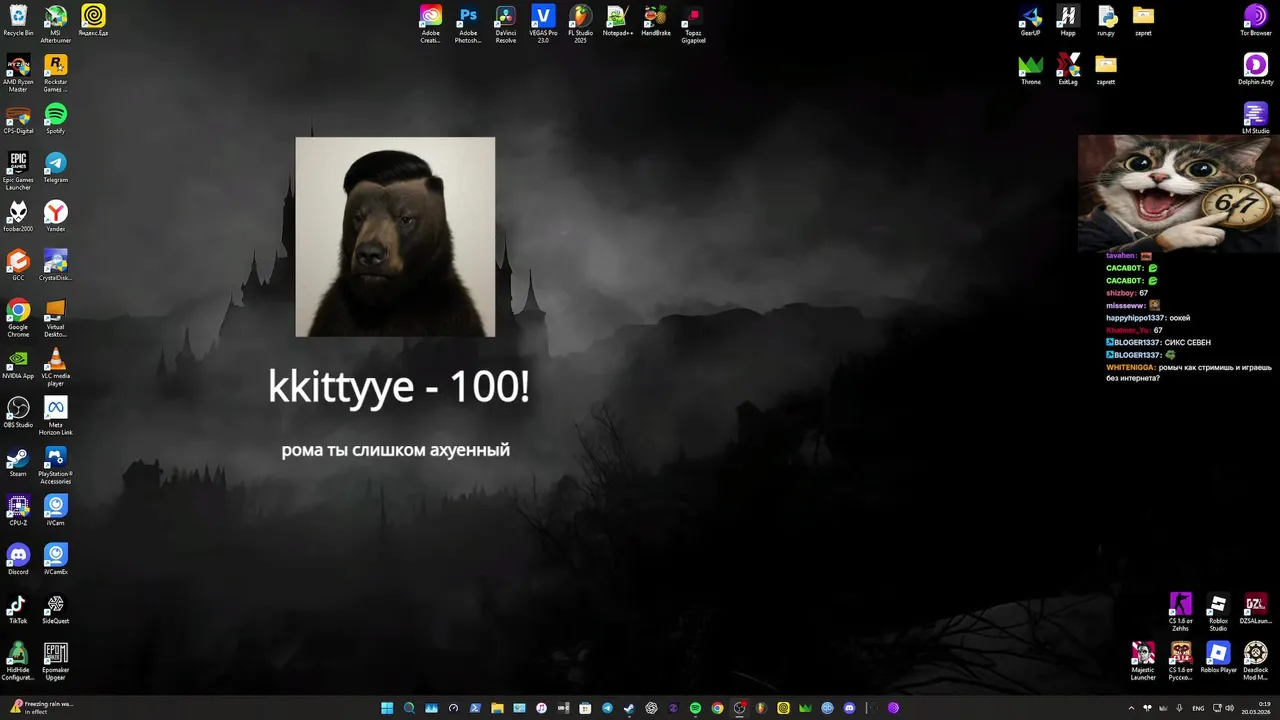Click the cat holding clock image
Screen dimensions: 1280x720
pyautogui.click(x=1179, y=193)
